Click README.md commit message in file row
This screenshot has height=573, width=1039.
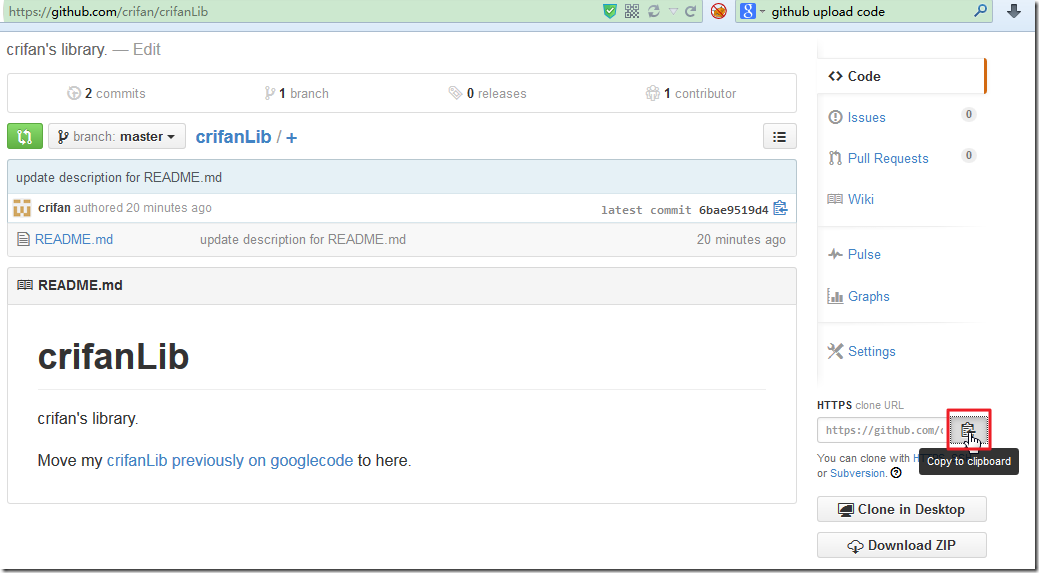tap(303, 240)
